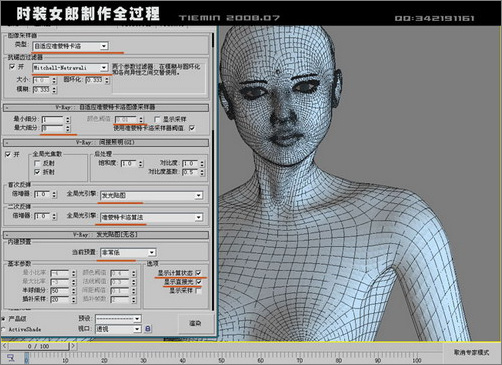Toggle the antialiasing filter 开 checkbox
Image resolution: width=502 pixels, height=365 pixels.
tap(12, 67)
